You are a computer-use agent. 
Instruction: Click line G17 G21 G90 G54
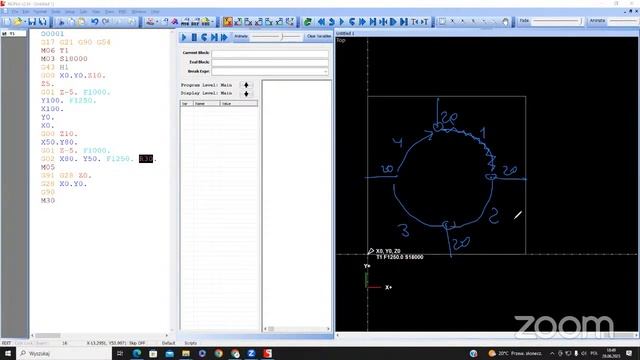pyautogui.click(x=76, y=42)
